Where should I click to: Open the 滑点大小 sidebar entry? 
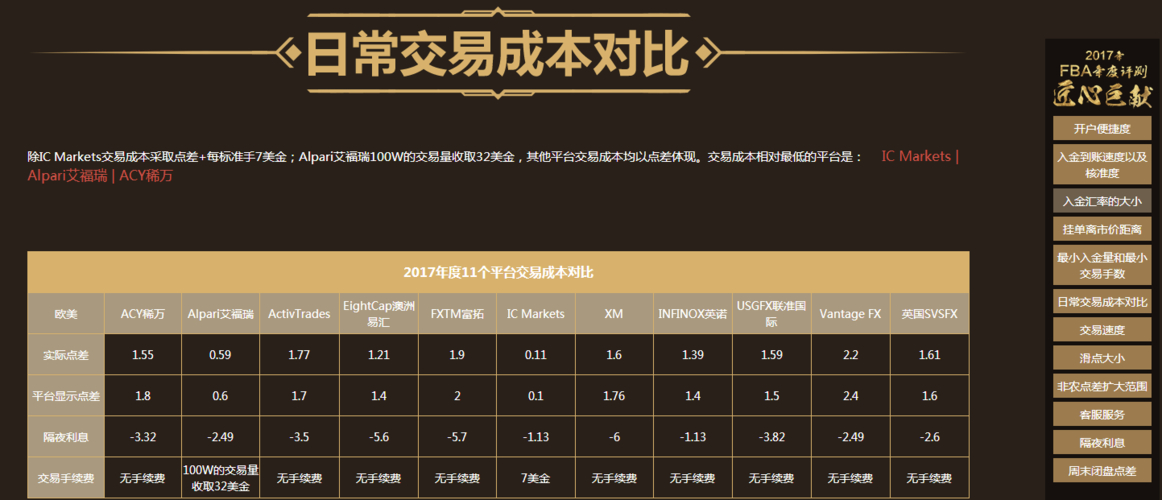point(1101,358)
